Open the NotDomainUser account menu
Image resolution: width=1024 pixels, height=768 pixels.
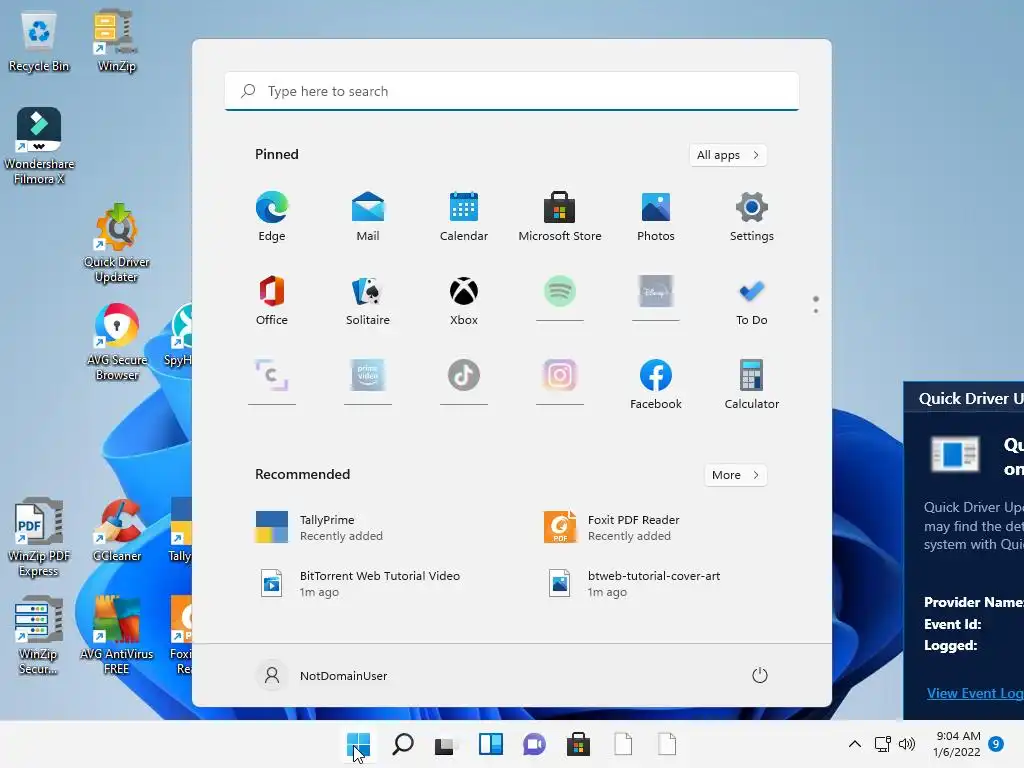323,675
